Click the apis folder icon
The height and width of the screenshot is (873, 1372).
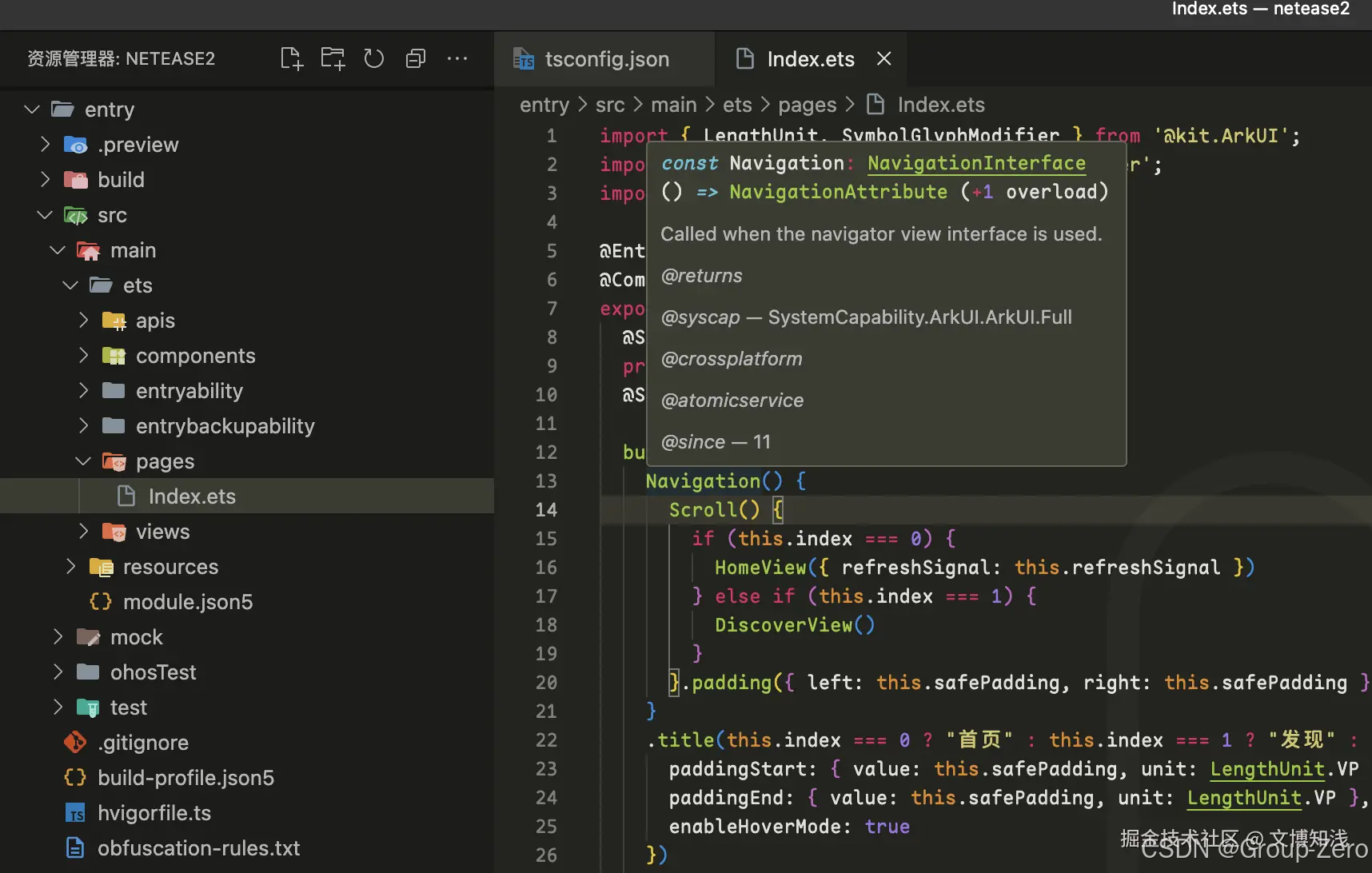[114, 321]
